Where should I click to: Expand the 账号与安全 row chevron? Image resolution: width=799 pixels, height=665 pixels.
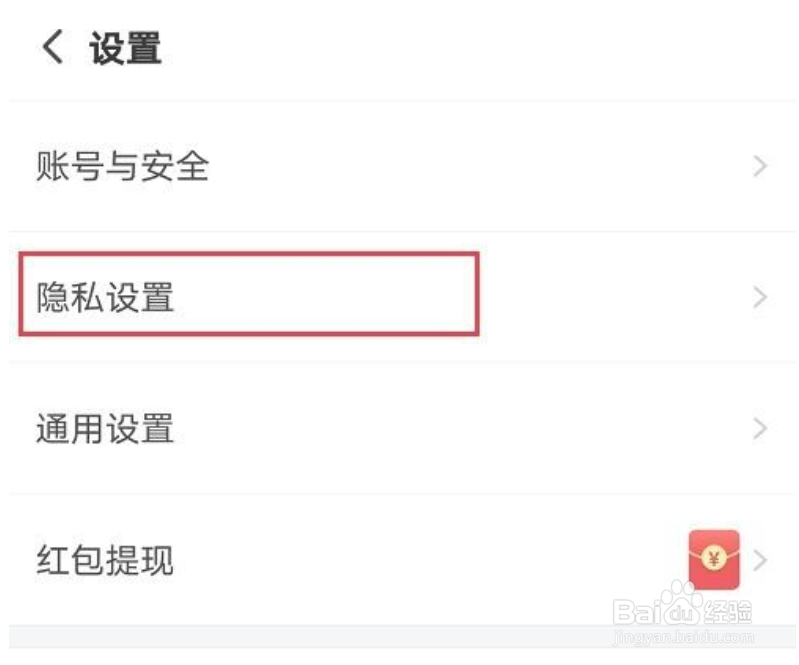(760, 167)
